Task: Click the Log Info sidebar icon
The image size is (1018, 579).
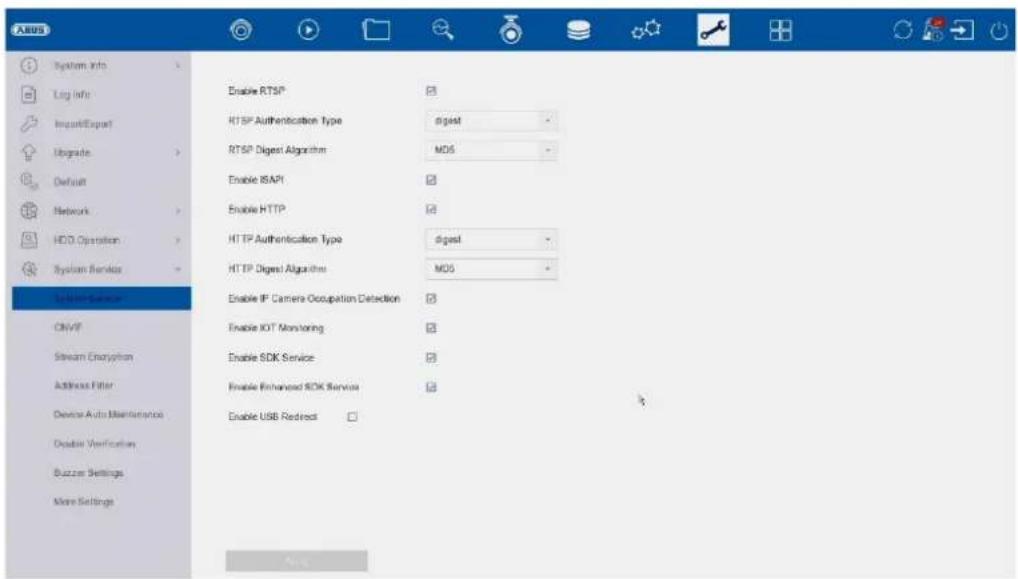Action: (x=29, y=95)
